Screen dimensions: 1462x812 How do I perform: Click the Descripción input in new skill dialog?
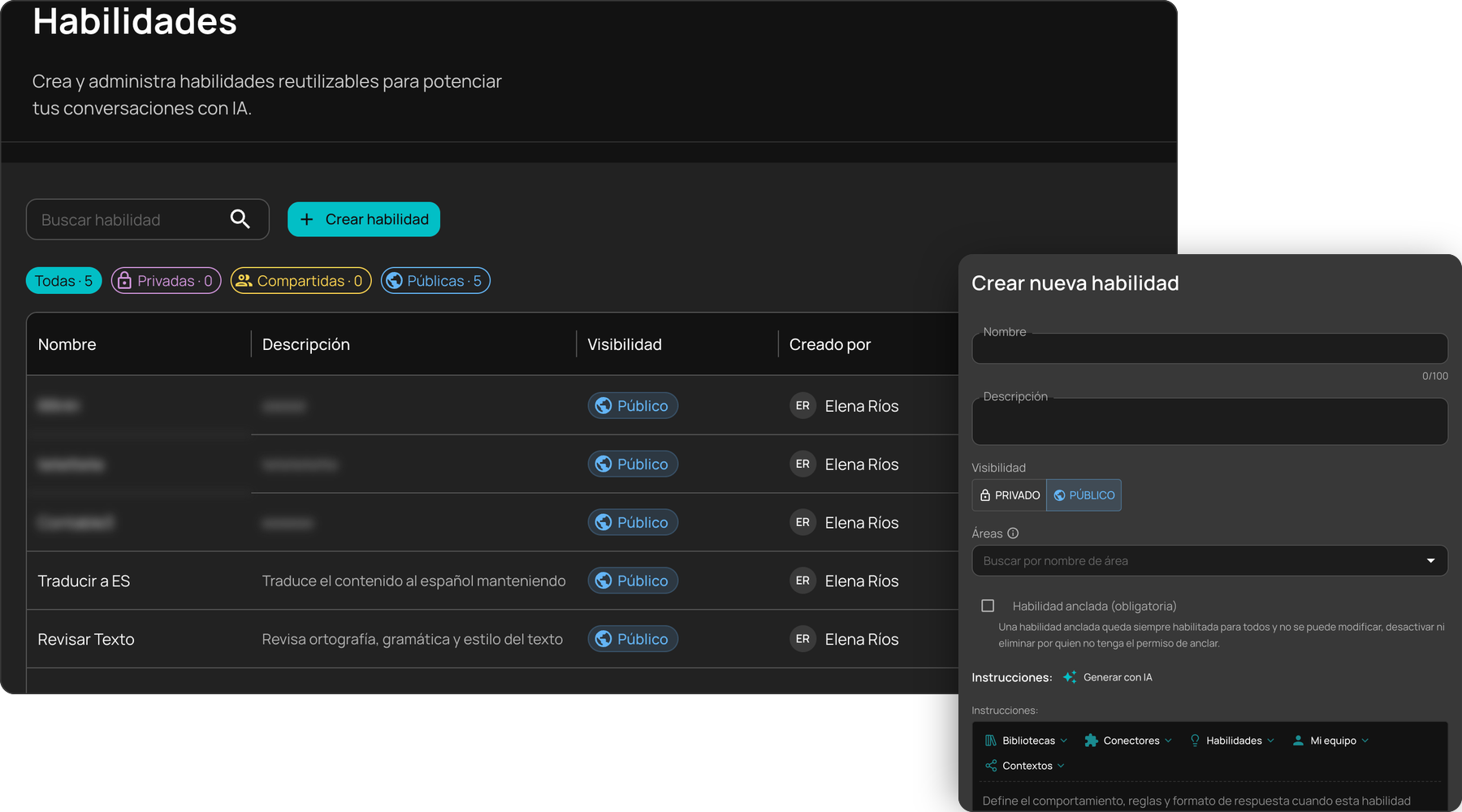click(x=1209, y=421)
